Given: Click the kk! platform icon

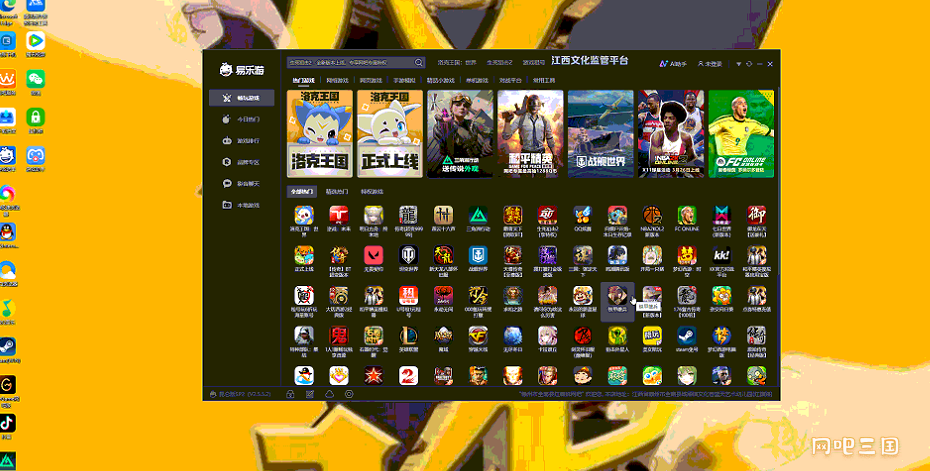Looking at the screenshot, I should click(722, 256).
